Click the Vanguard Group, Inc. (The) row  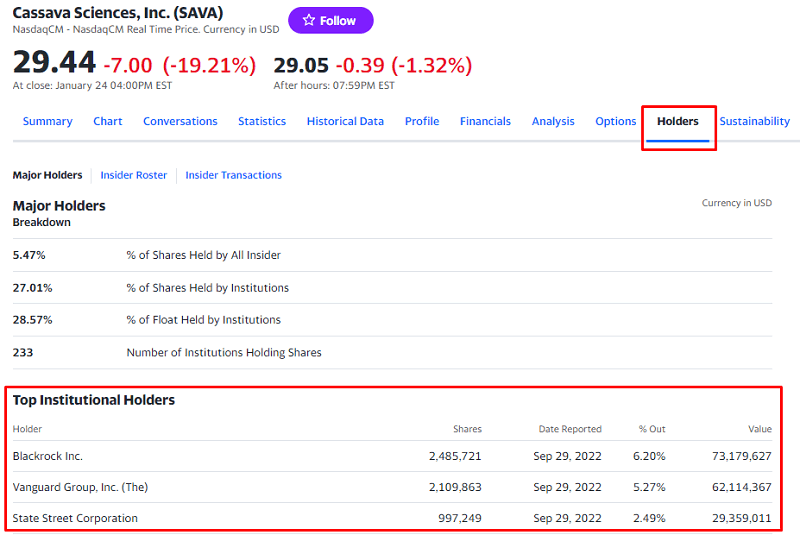(x=392, y=487)
